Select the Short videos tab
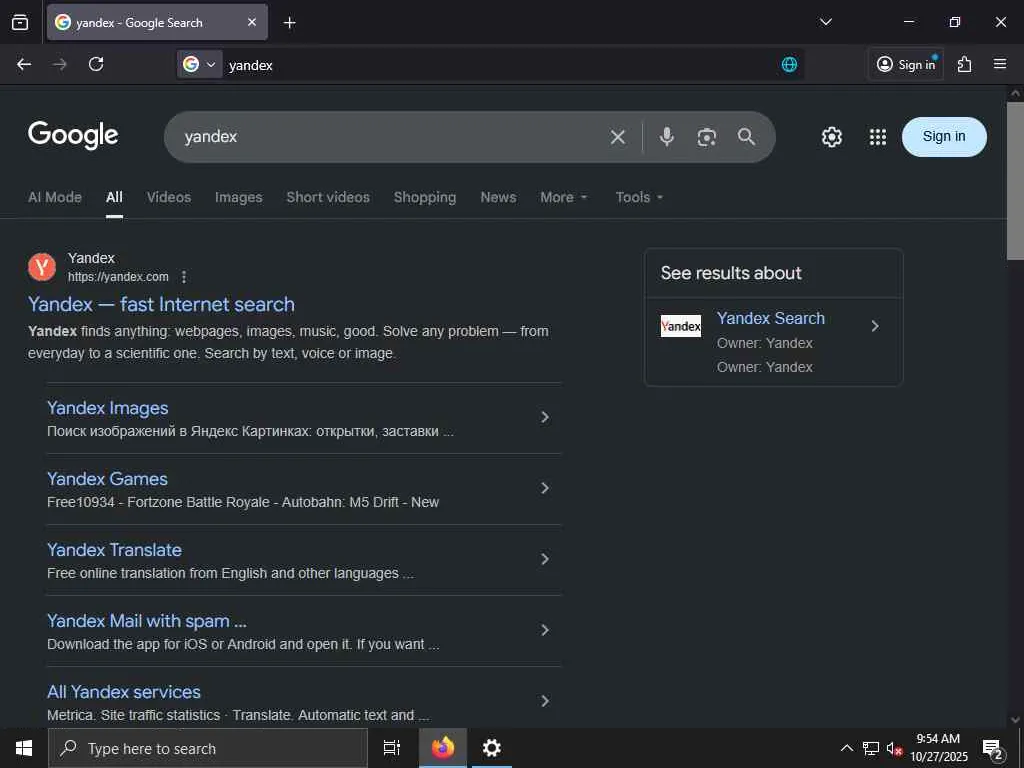This screenshot has height=768, width=1024. click(x=328, y=197)
